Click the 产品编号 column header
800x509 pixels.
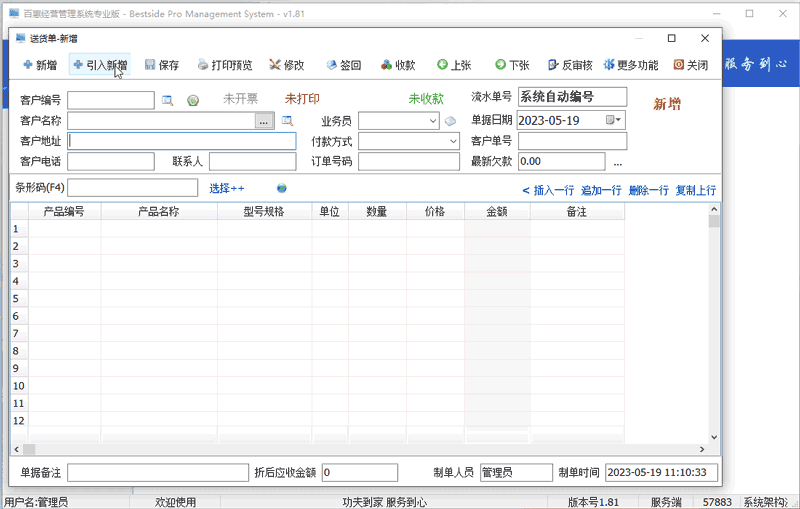pyautogui.click(x=64, y=212)
